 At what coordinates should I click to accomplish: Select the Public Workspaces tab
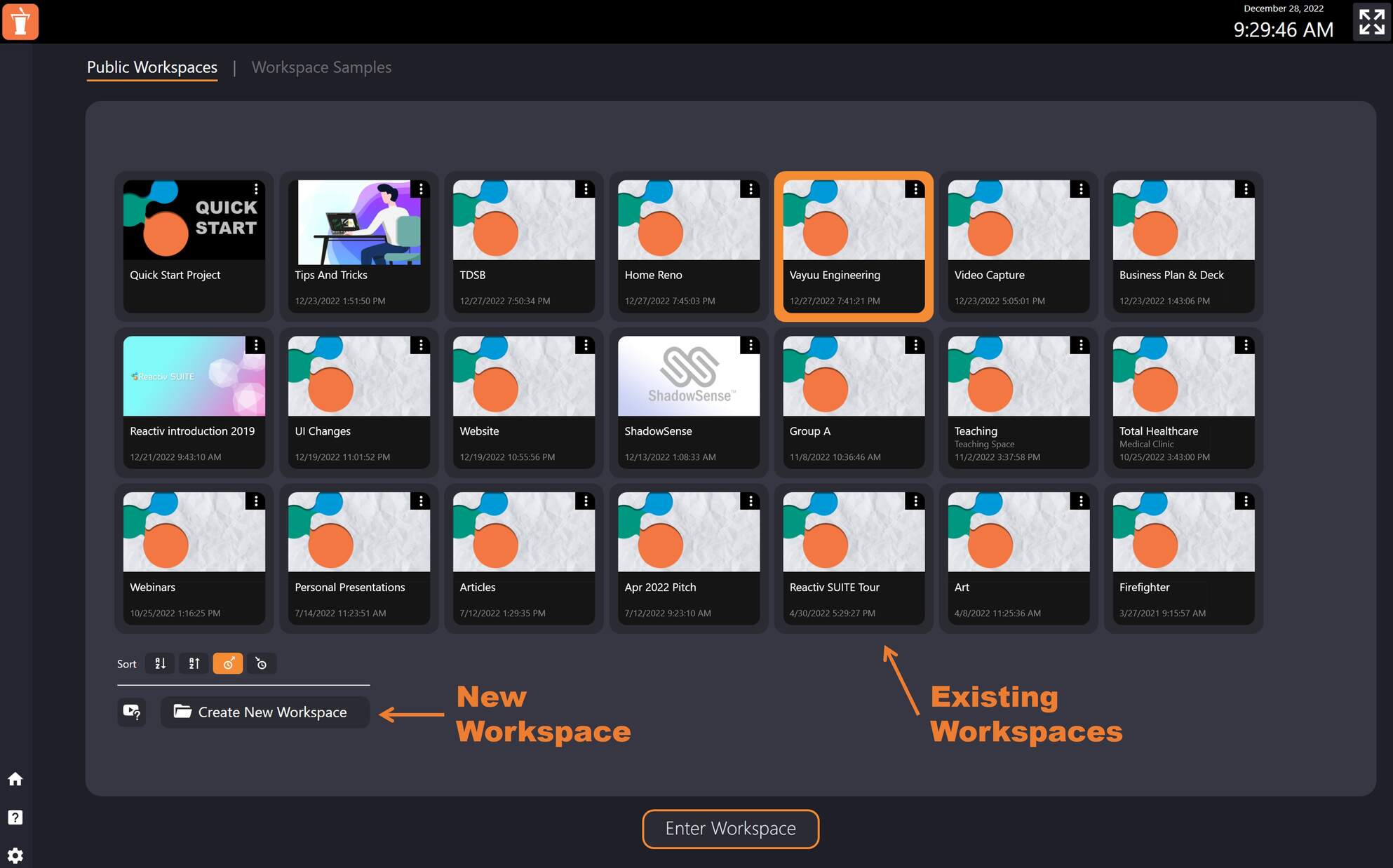click(152, 67)
